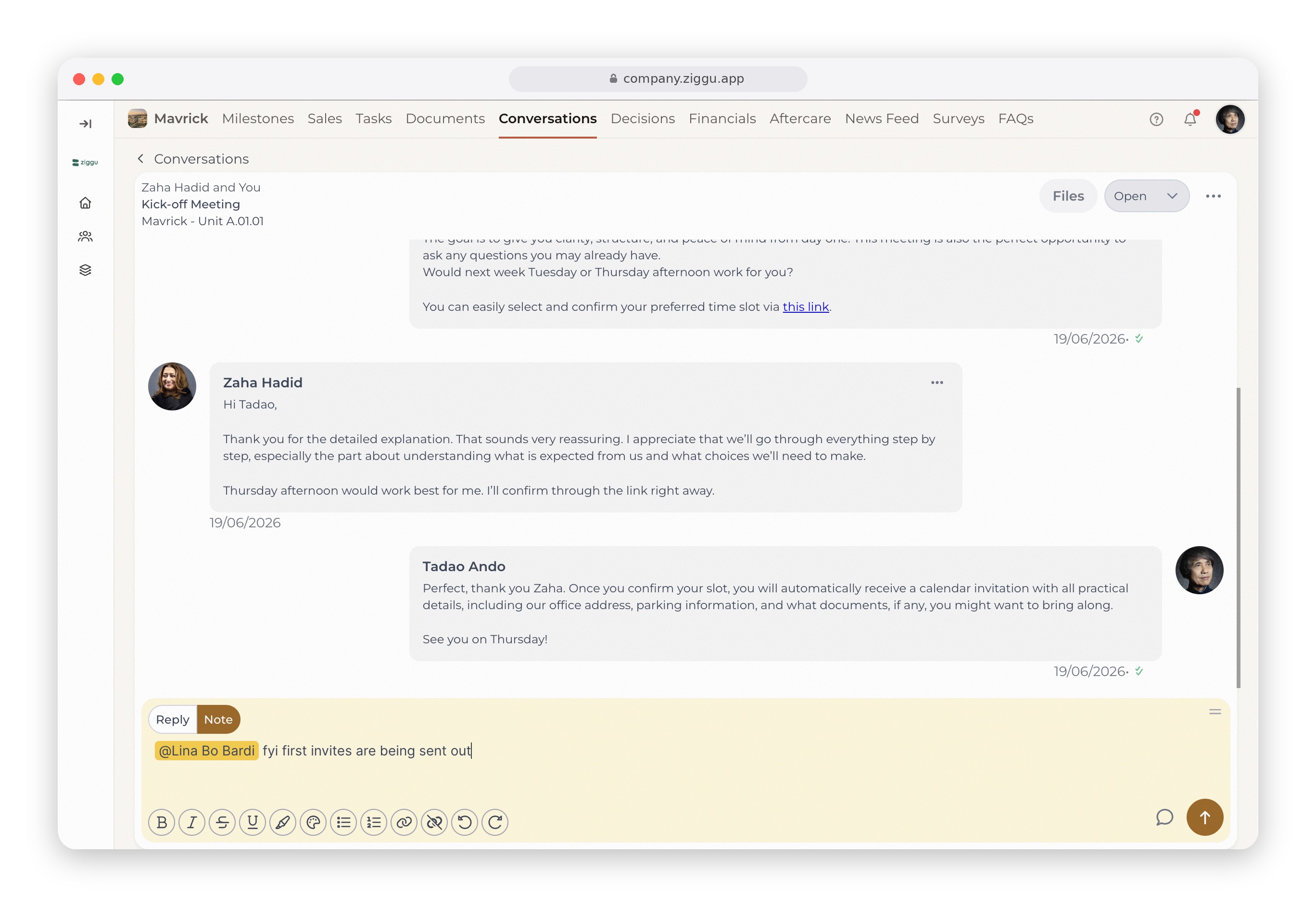The image size is (1316, 907).
Task: Redo the last edit
Action: tap(495, 822)
